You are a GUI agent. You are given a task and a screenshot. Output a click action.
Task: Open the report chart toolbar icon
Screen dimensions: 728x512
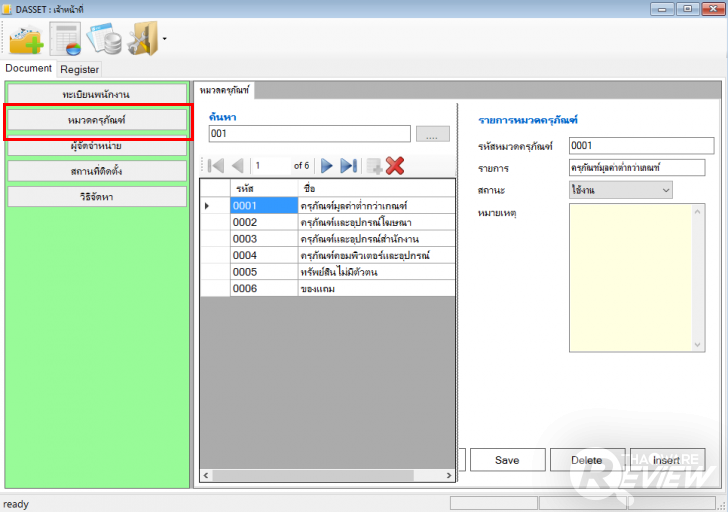(x=65, y=39)
